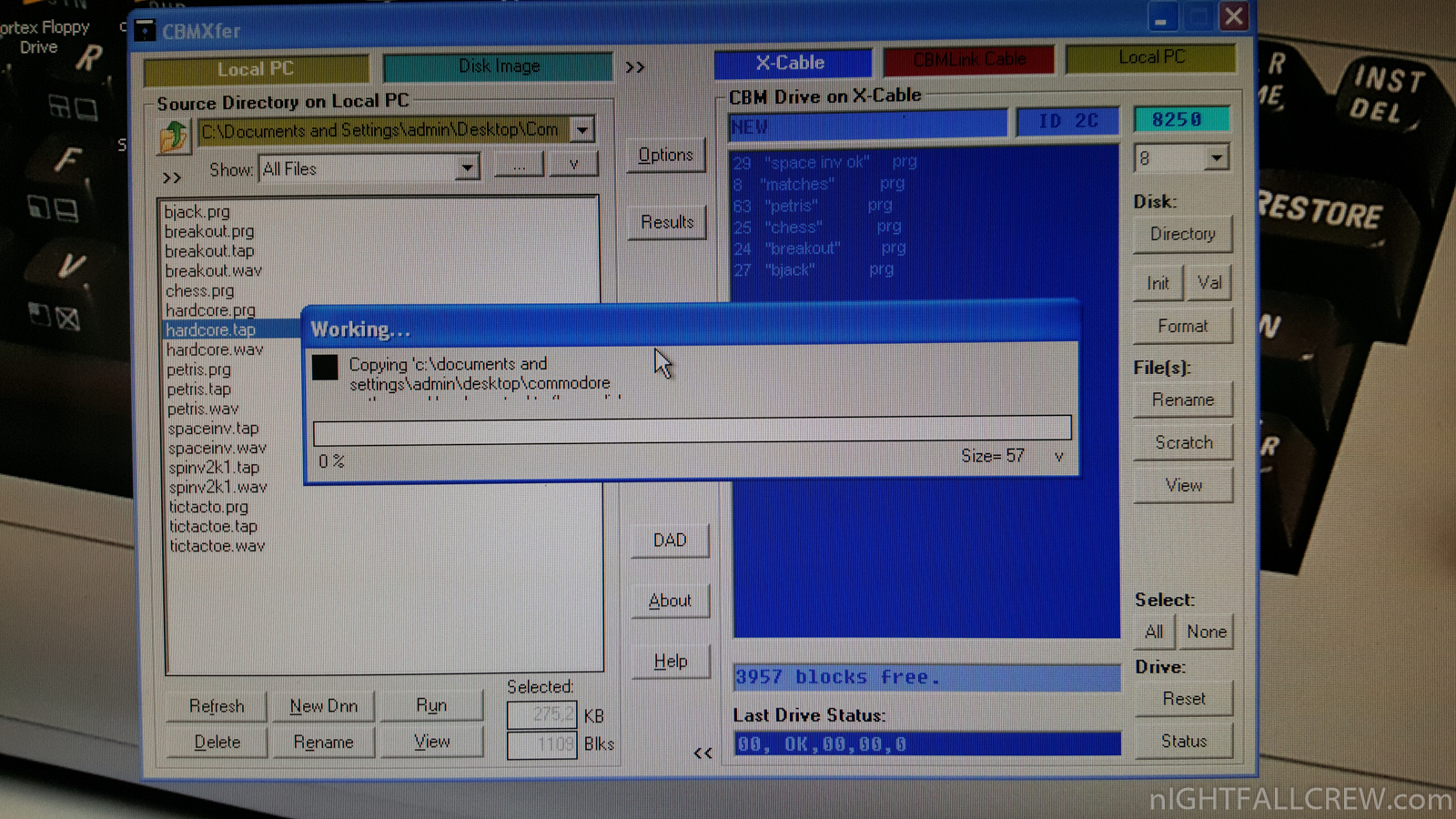Viewport: 1456px width, 819px height.
Task: Click the copy progress bar
Action: point(693,429)
